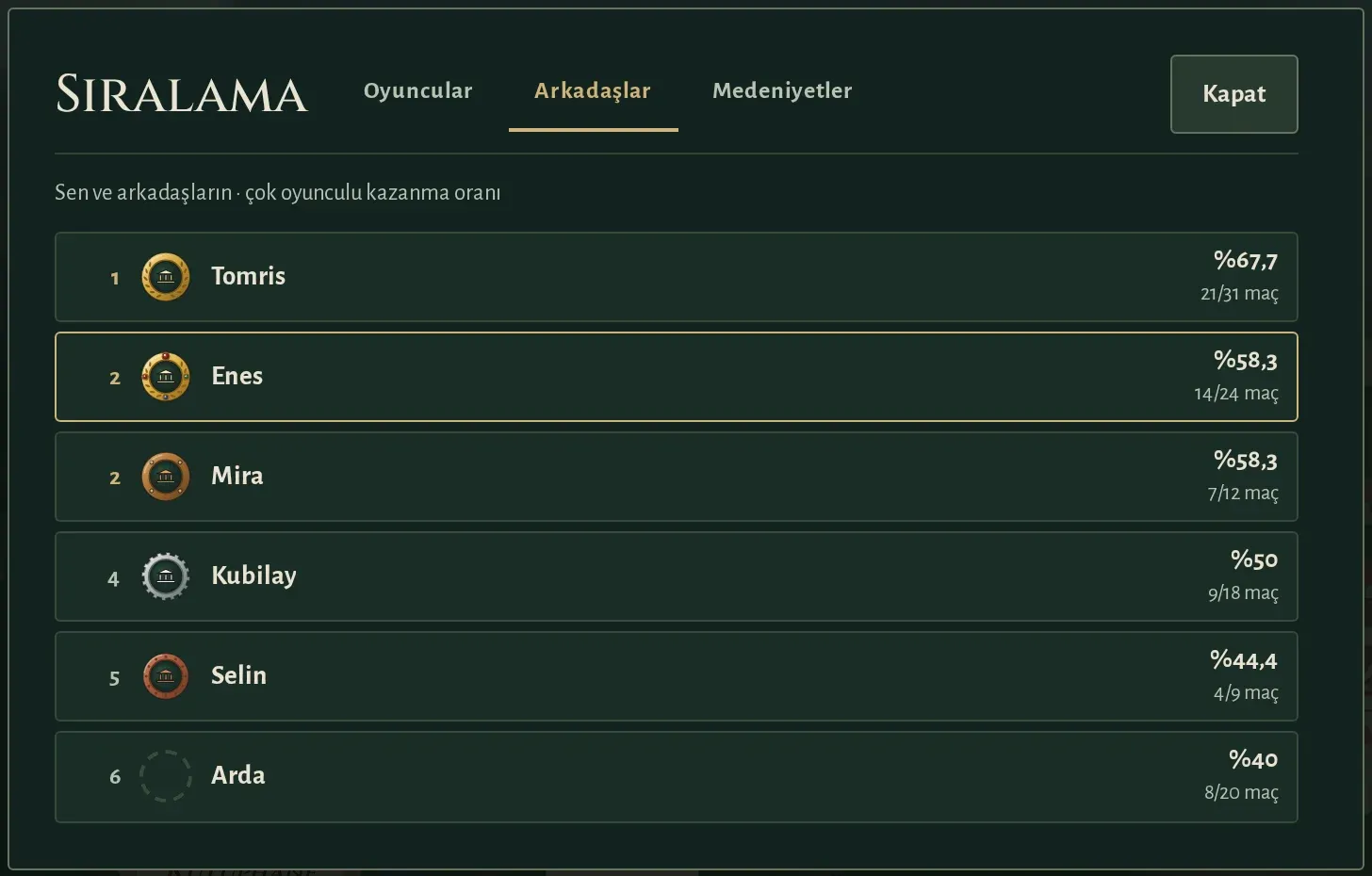Click Tomris's gold rank badge icon
Viewport: 1372px width, 876px height.
(x=166, y=277)
